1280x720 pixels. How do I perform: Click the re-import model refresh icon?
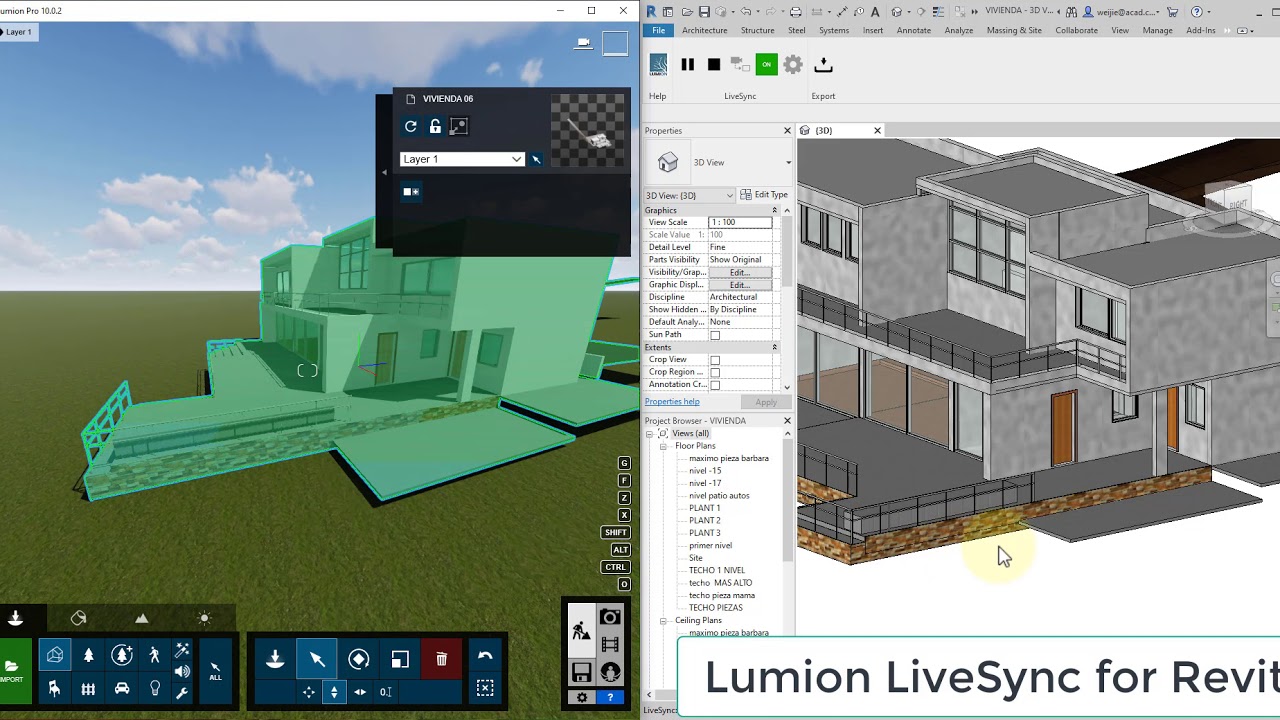click(x=411, y=126)
